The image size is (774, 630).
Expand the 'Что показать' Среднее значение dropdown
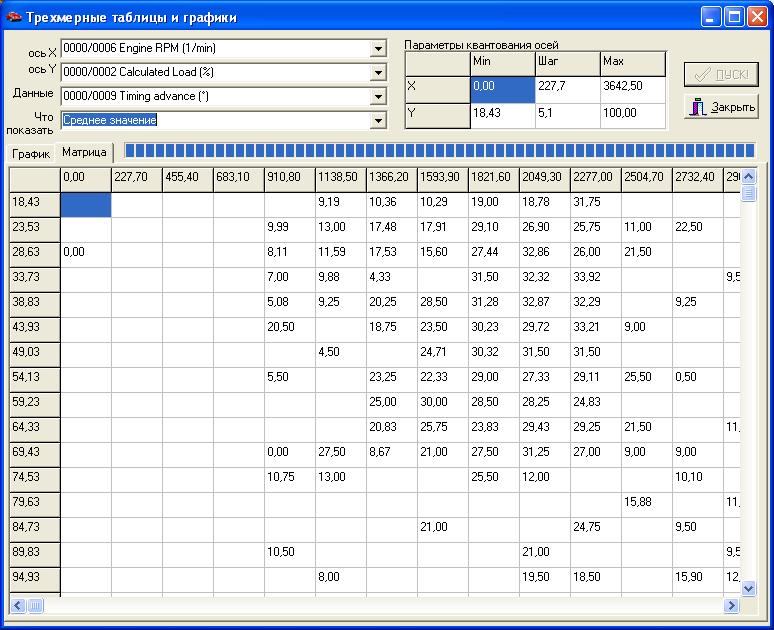tap(378, 120)
